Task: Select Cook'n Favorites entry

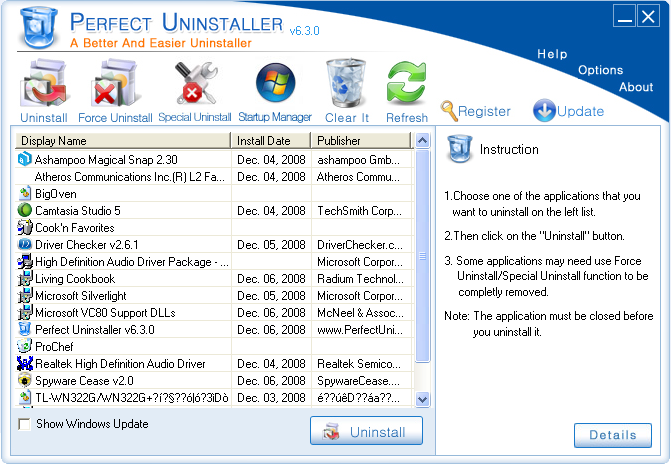Action: click(74, 228)
